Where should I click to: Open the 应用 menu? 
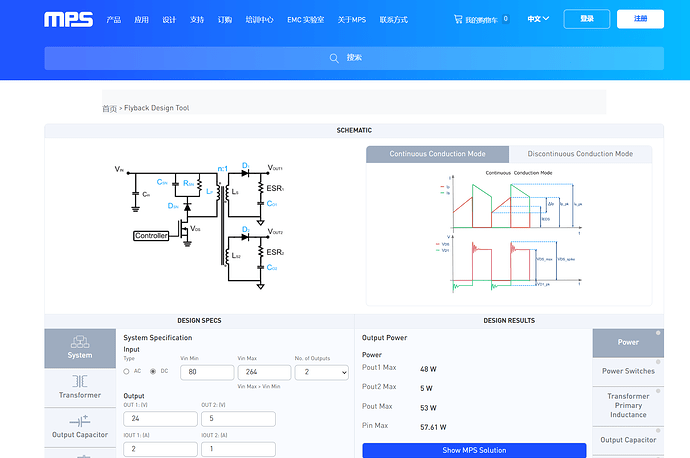pos(141,20)
